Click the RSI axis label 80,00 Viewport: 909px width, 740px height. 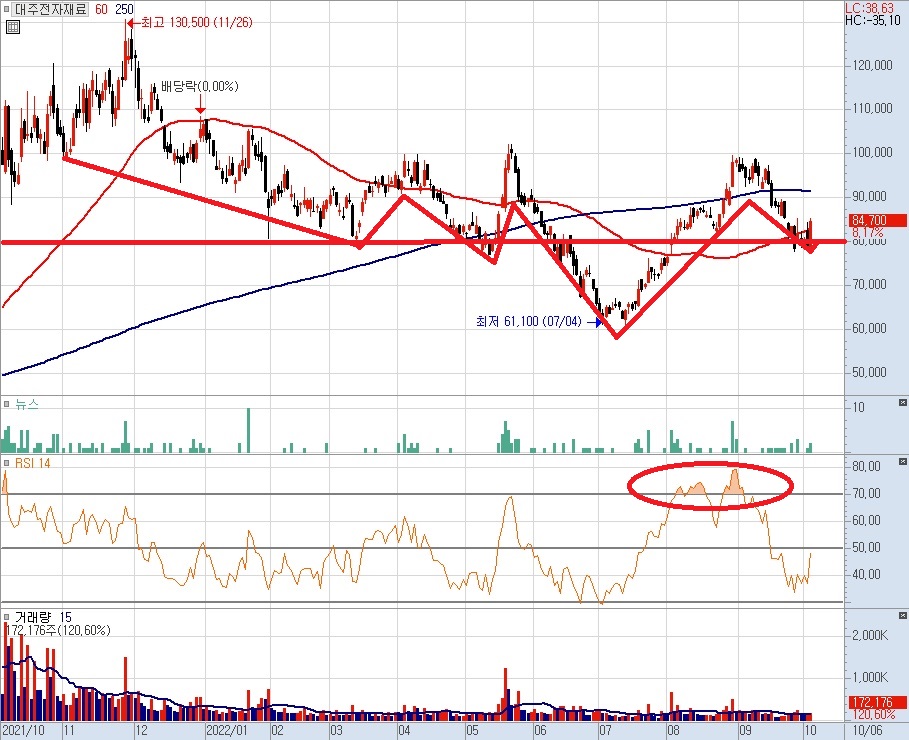(x=867, y=467)
